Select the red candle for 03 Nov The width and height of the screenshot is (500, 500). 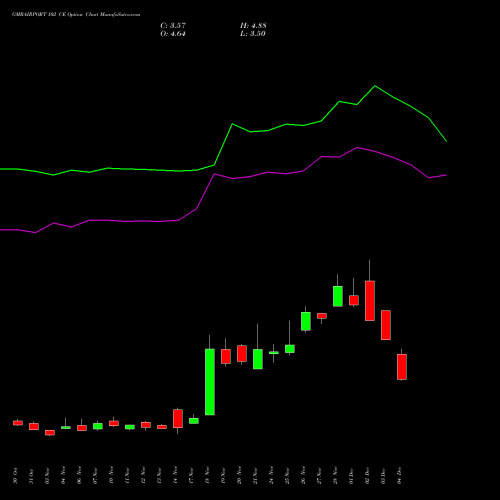point(50,432)
